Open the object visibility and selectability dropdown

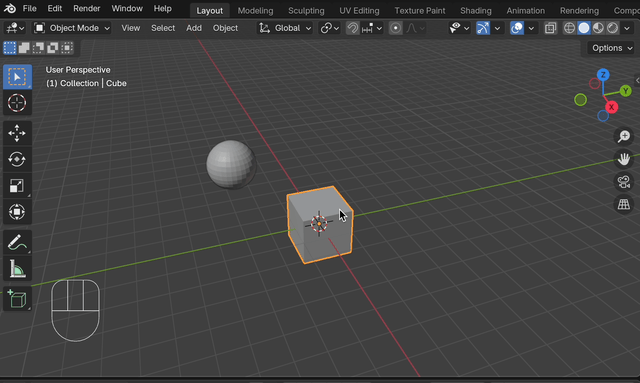coord(459,28)
